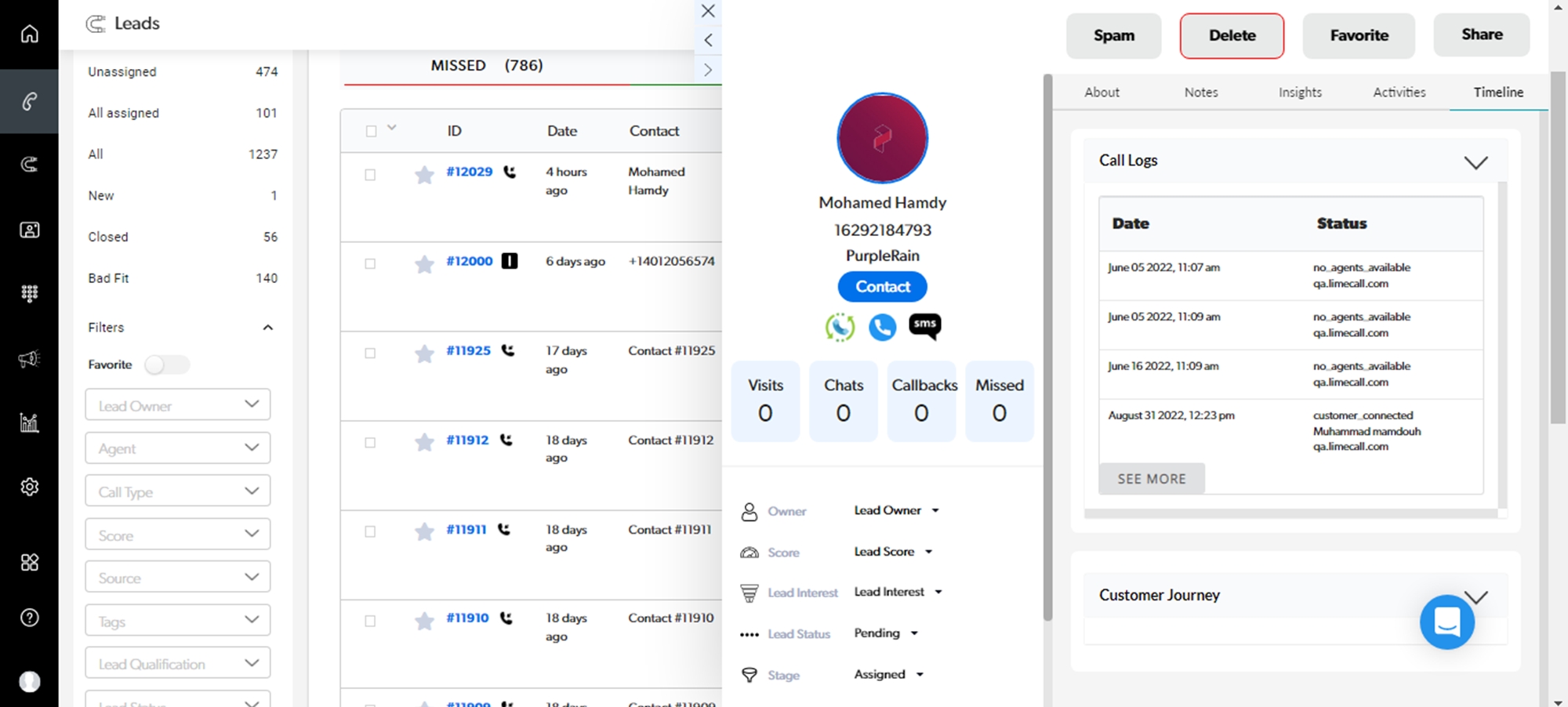This screenshot has height=707, width=1568.
Task: Click the Delete button
Action: tap(1231, 35)
